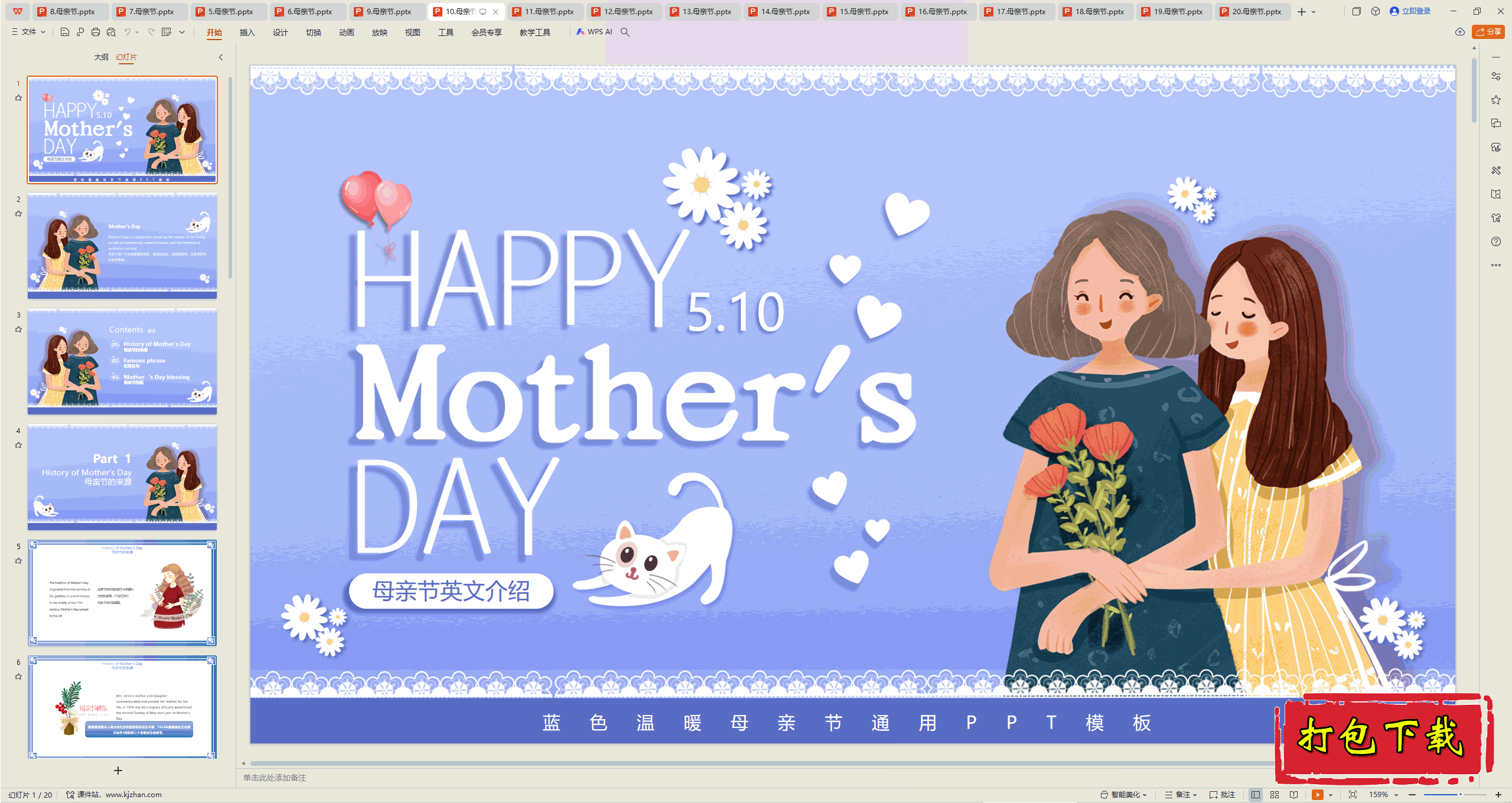The height and width of the screenshot is (803, 1512).
Task: Open the 视图 ribbon tab
Action: click(x=412, y=32)
